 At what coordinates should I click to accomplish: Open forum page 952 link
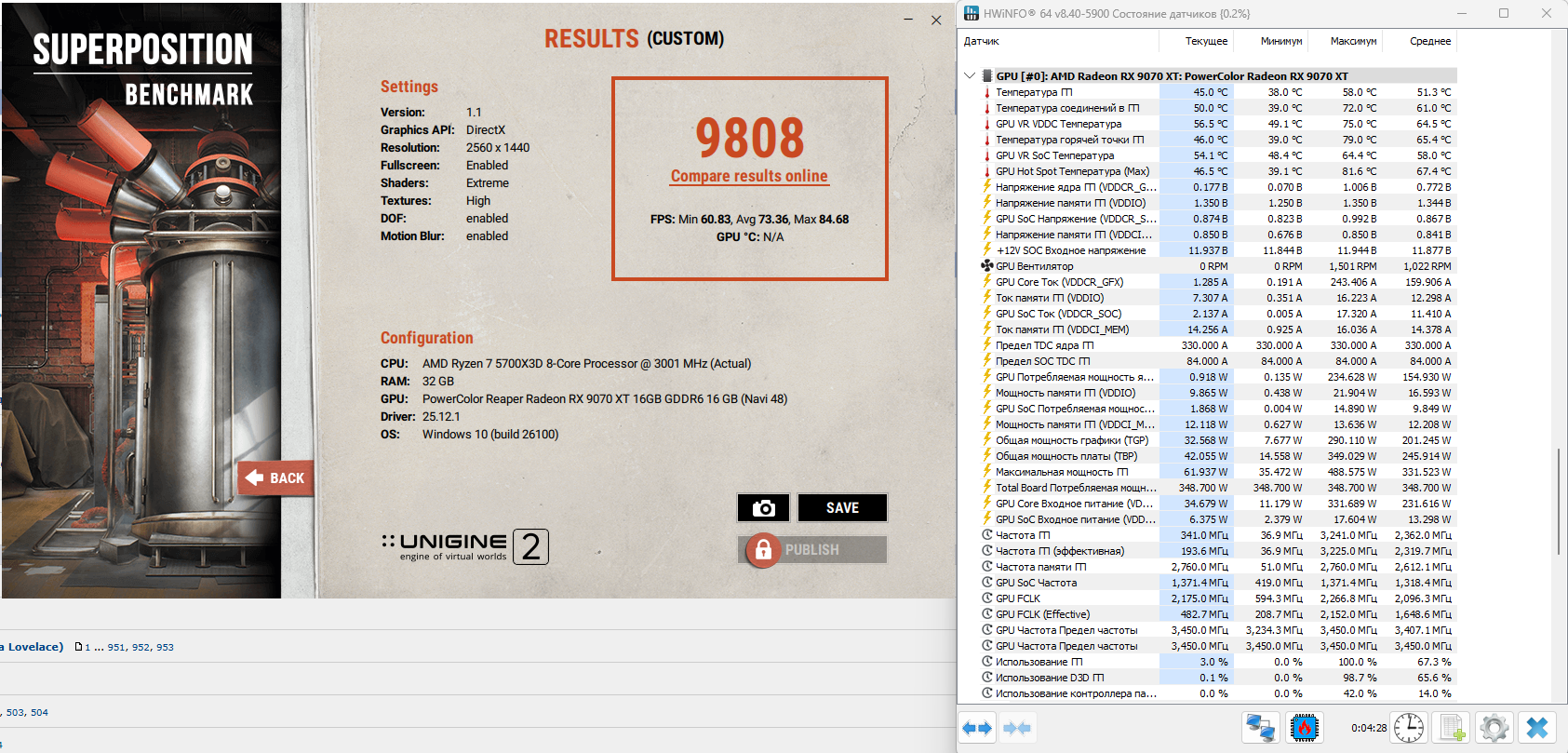coord(141,647)
